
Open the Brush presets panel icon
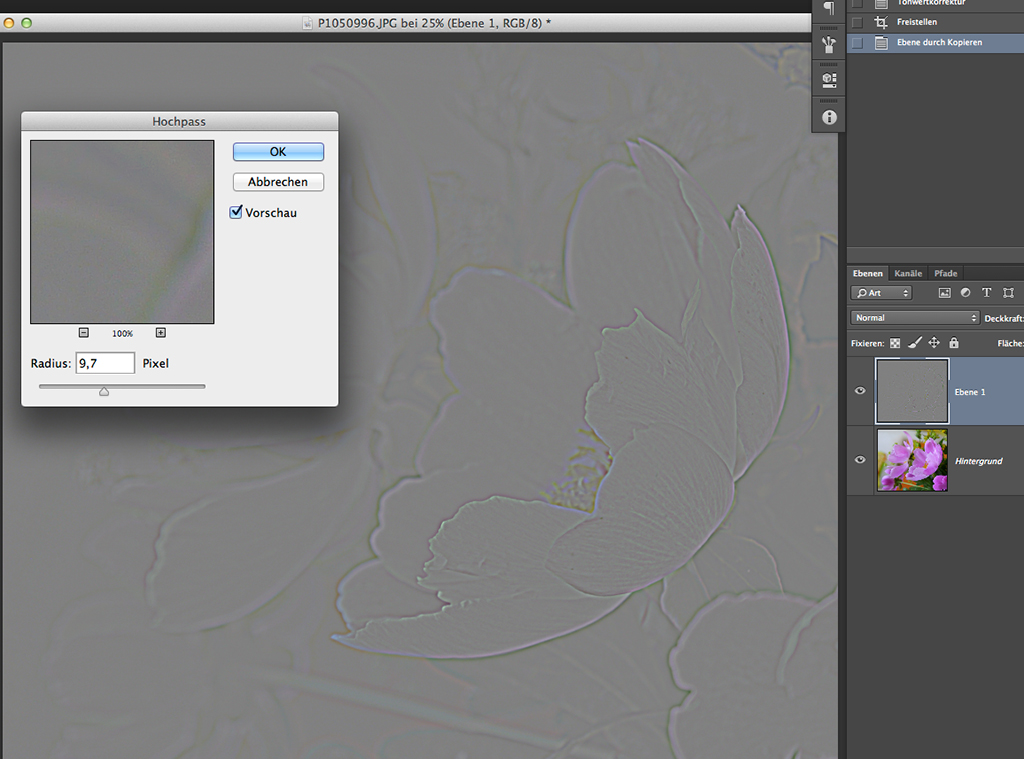coord(829,44)
